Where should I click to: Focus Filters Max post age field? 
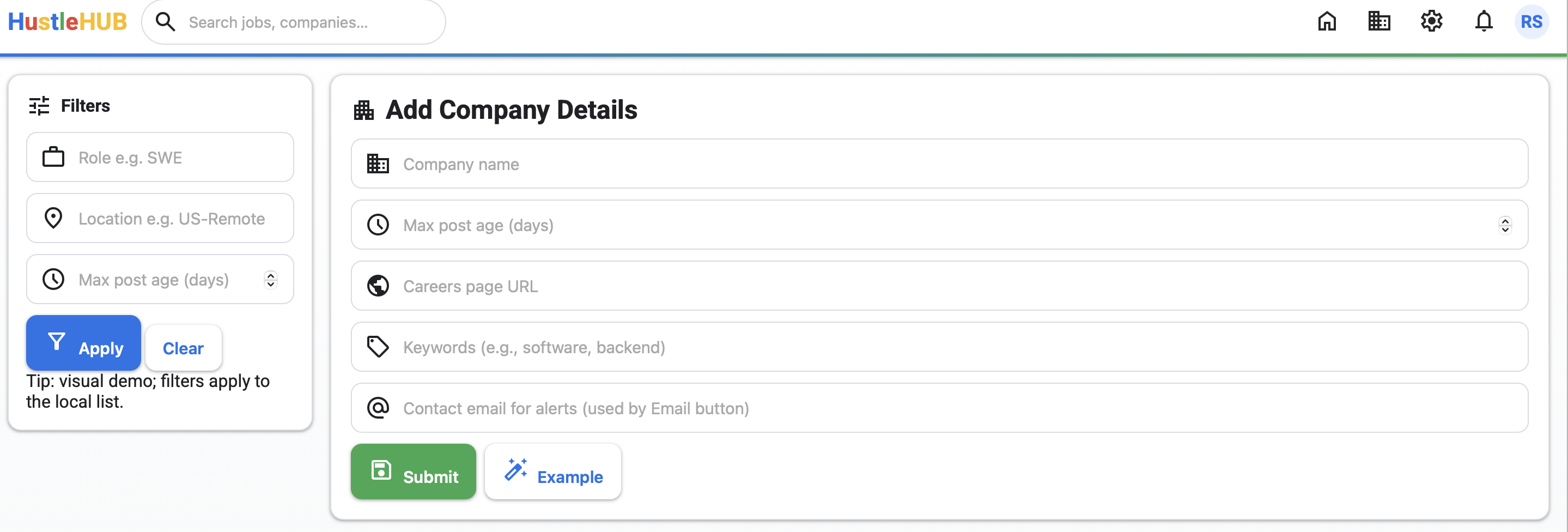(160, 279)
